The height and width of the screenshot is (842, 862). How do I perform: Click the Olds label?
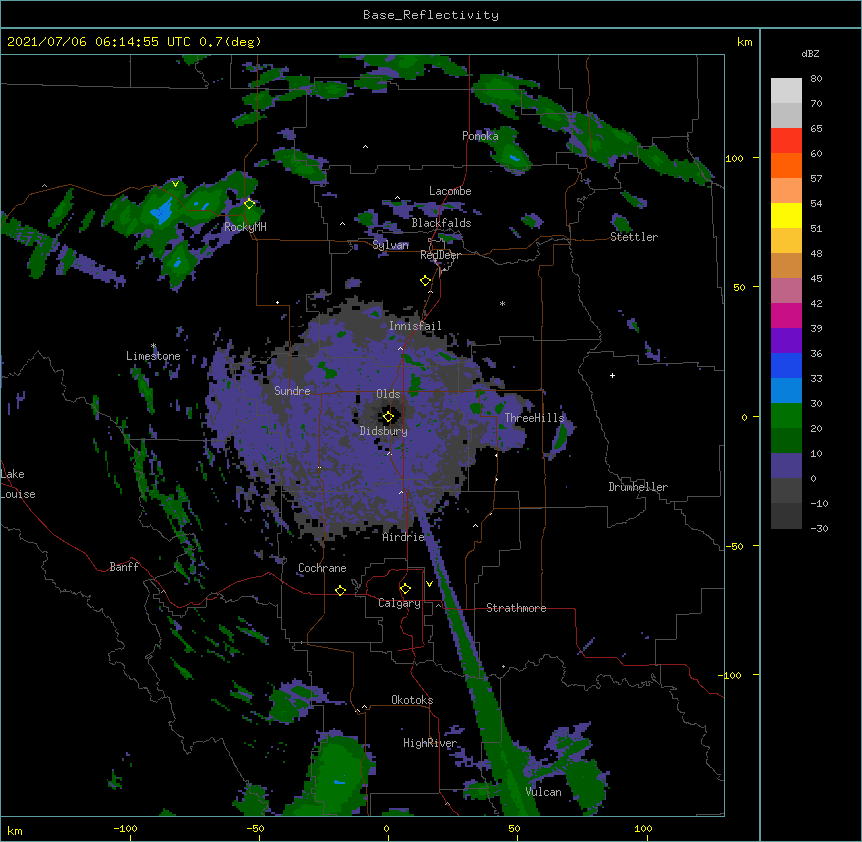tap(388, 394)
